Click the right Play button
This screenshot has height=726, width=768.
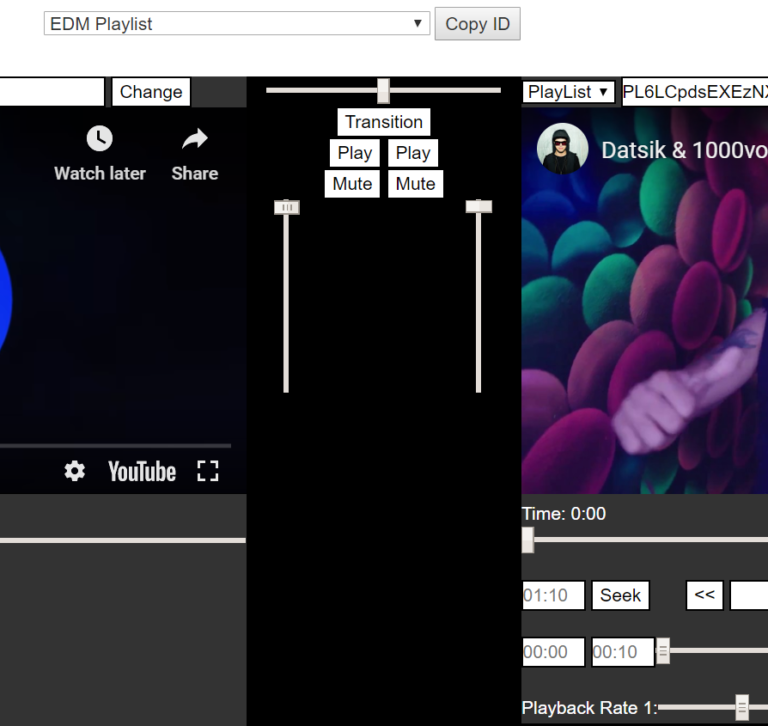coord(413,153)
